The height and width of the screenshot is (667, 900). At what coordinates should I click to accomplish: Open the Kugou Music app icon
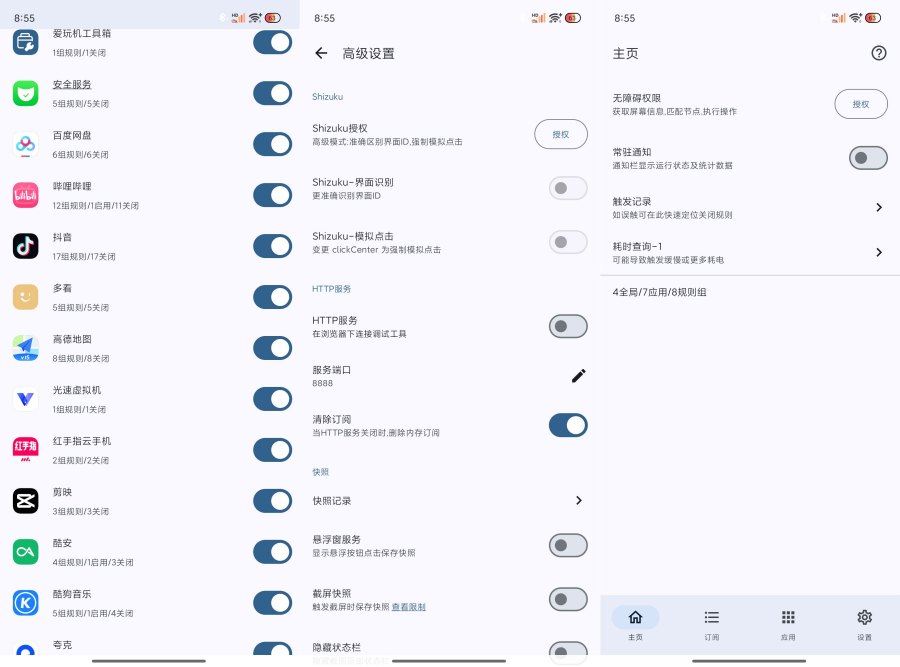tap(25, 602)
